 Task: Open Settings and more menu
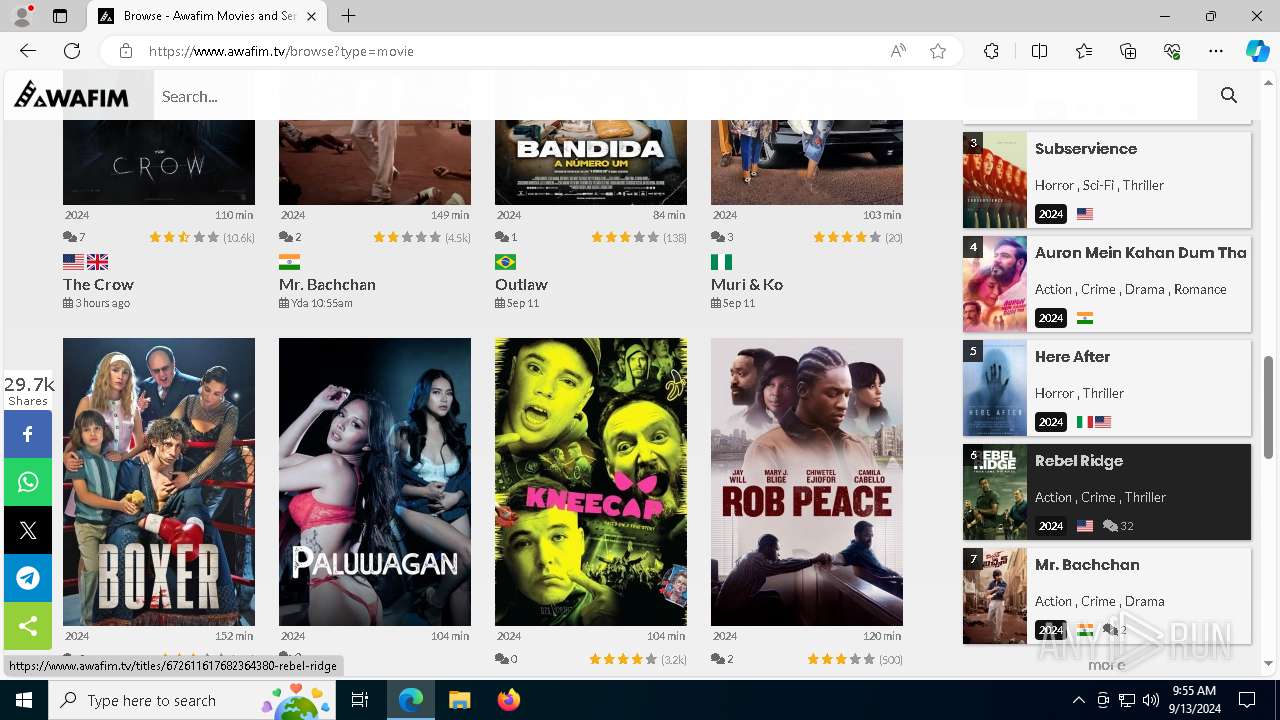pyautogui.click(x=1216, y=51)
